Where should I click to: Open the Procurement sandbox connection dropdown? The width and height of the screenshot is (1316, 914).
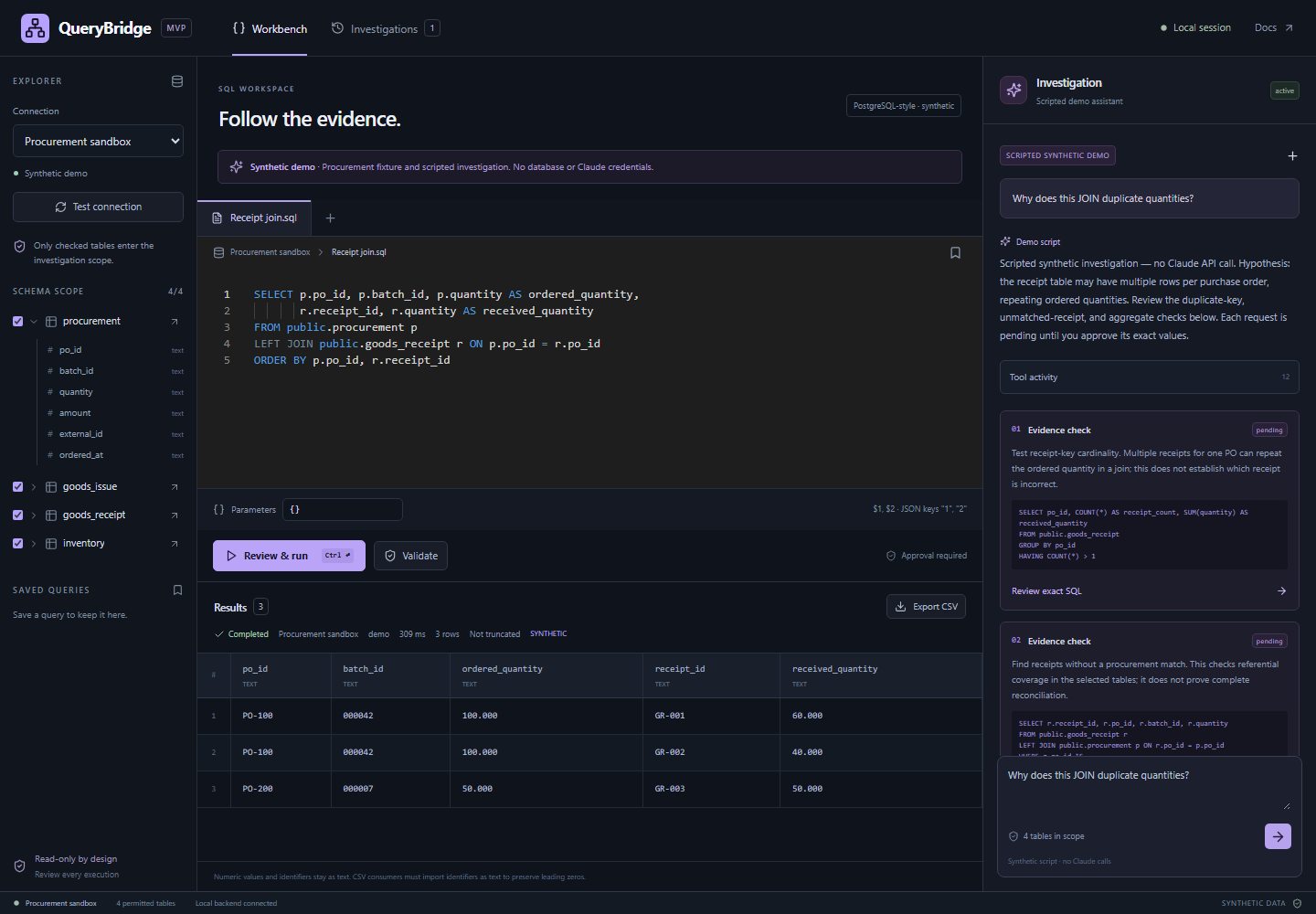tap(98, 142)
